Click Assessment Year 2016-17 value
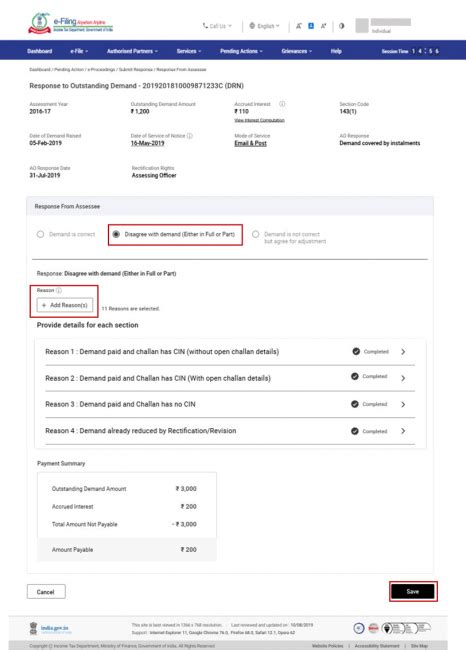The width and height of the screenshot is (466, 650). pyautogui.click(x=40, y=112)
